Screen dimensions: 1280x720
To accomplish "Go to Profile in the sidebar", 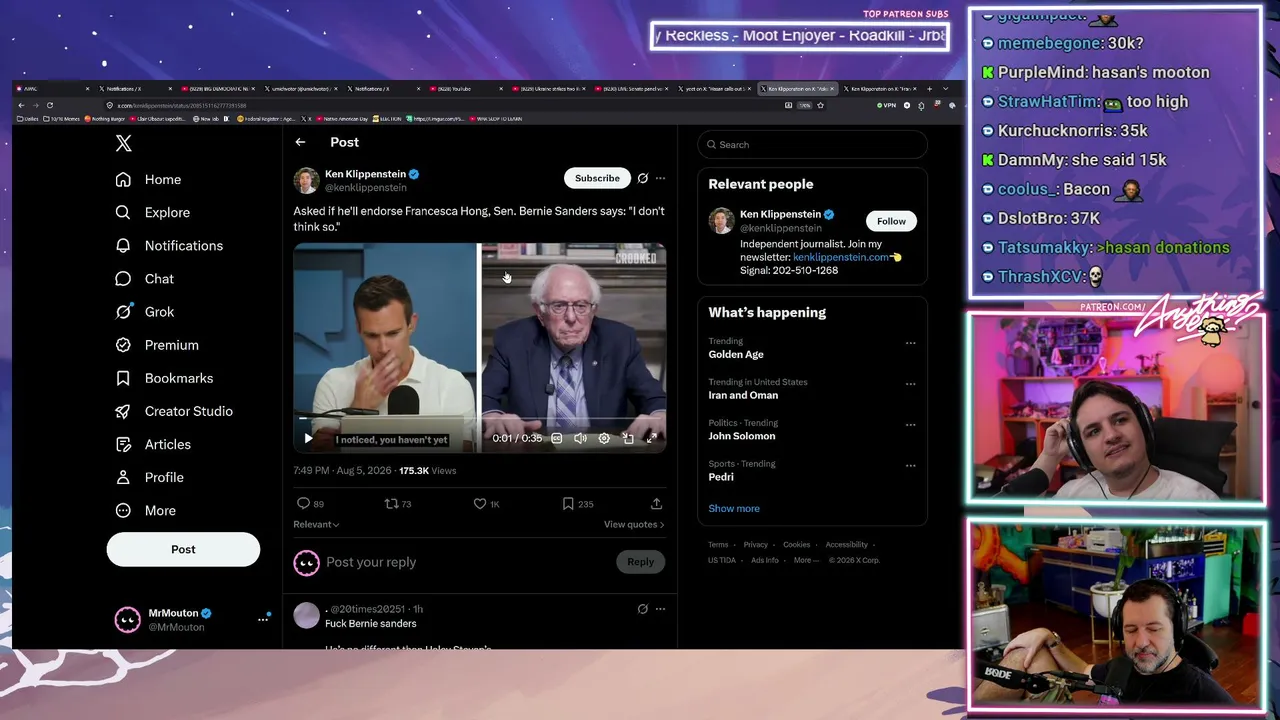I will tap(149, 477).
